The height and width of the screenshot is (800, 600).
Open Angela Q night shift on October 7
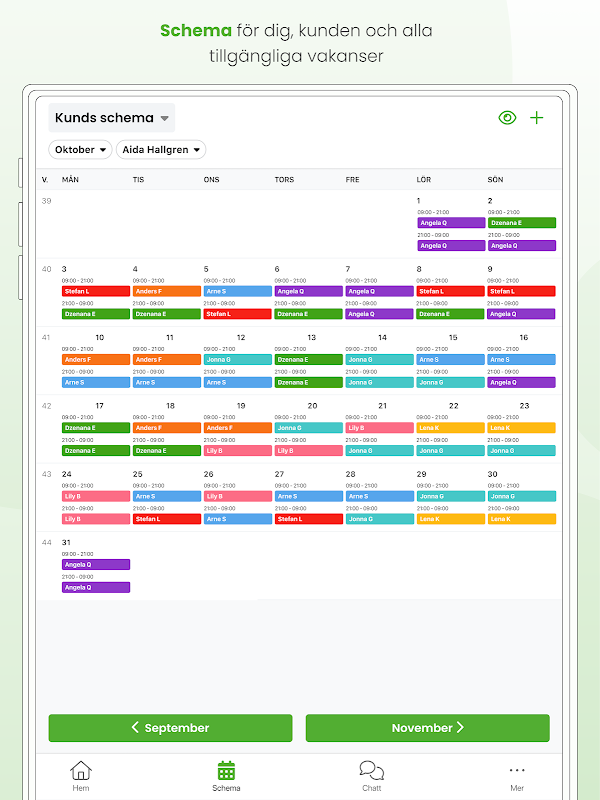380,314
